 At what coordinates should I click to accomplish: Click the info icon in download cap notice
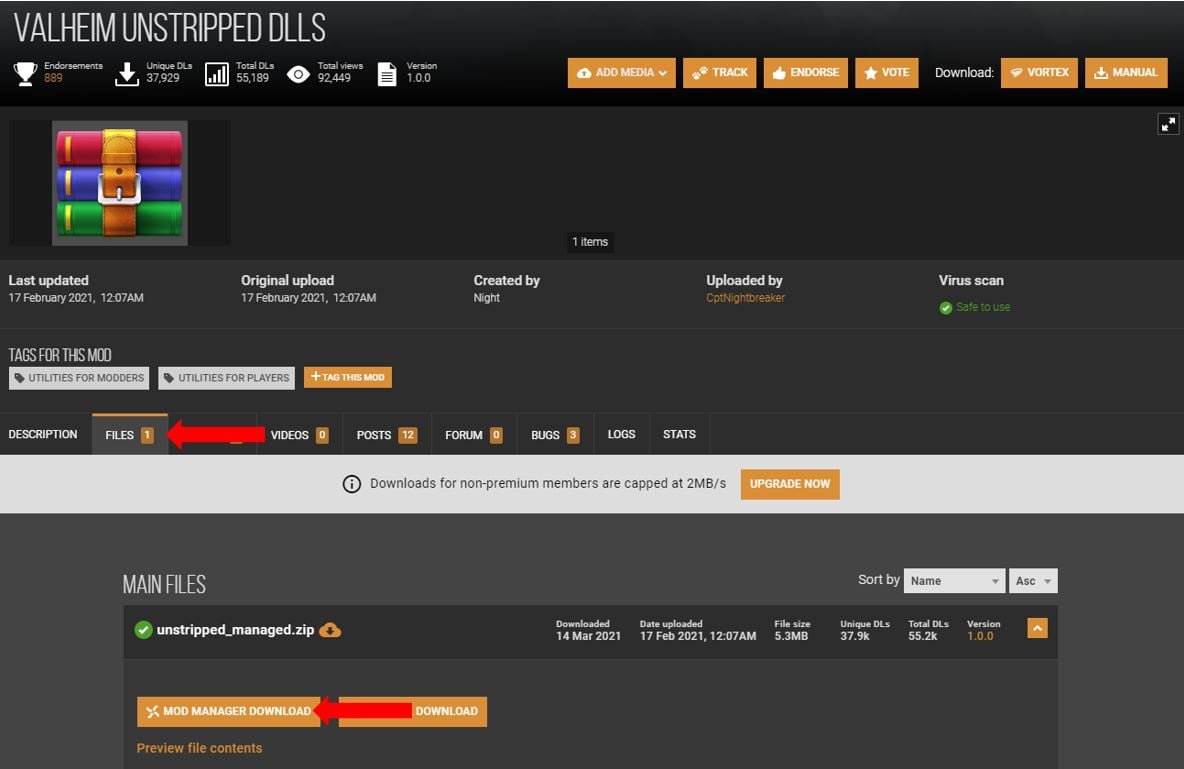(x=352, y=484)
